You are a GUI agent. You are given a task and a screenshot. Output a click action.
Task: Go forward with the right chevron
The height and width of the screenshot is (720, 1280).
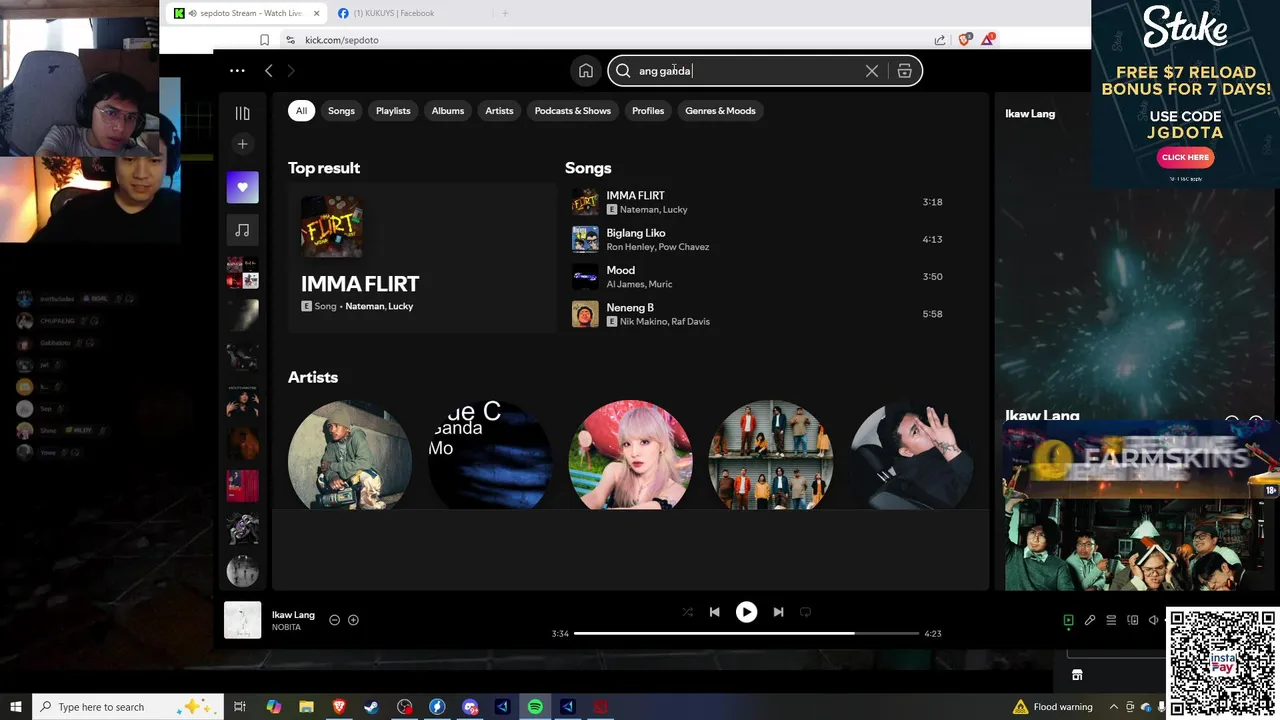click(x=291, y=70)
